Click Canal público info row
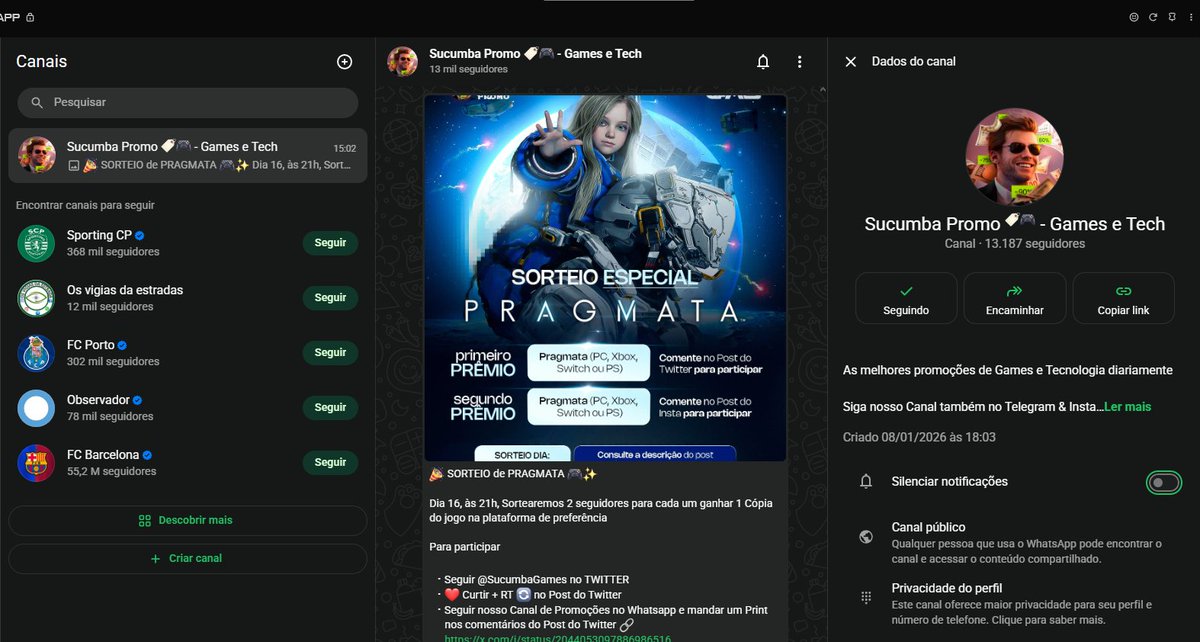 [1014, 543]
